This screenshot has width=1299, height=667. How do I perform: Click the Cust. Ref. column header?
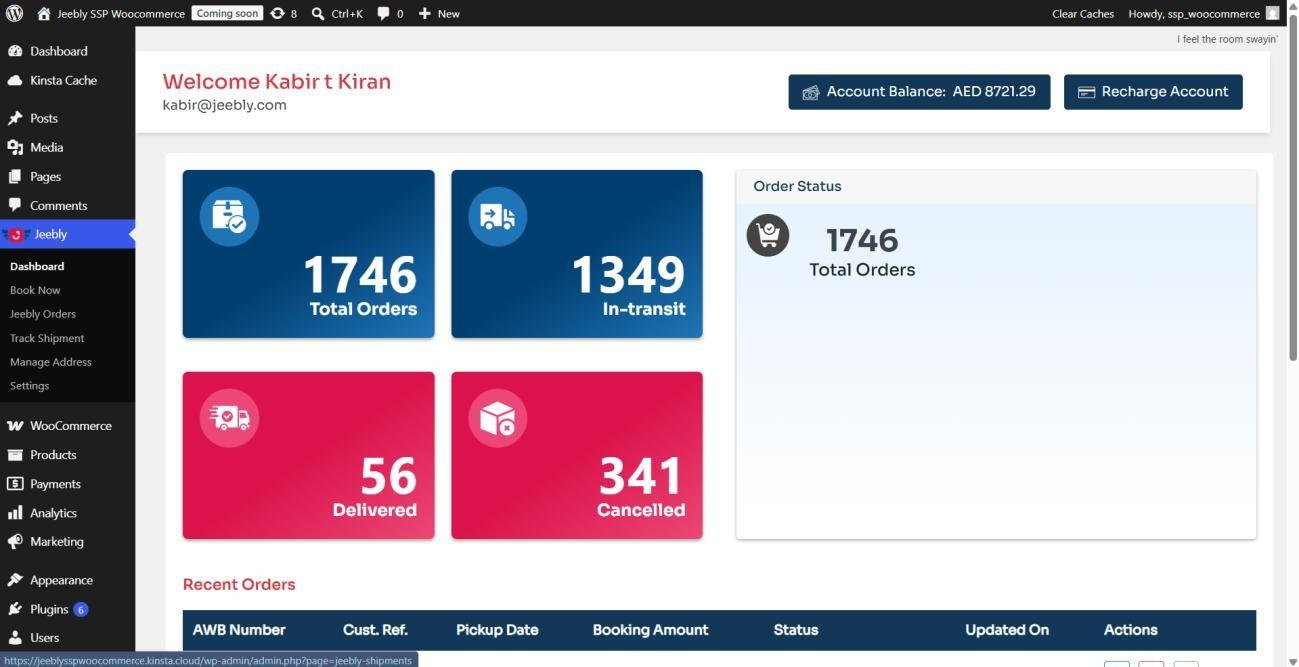click(375, 630)
